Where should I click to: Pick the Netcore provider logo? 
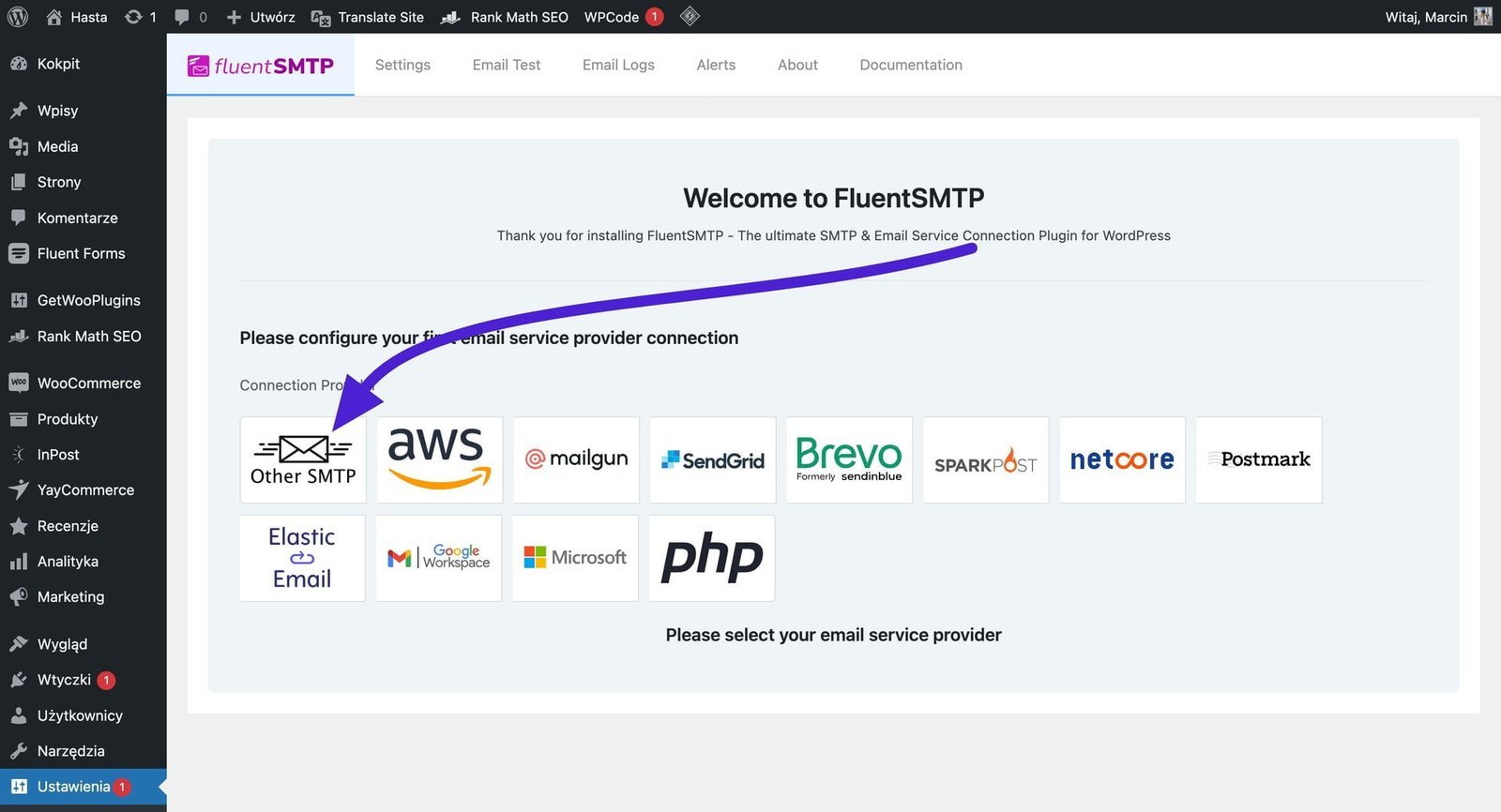click(1122, 460)
